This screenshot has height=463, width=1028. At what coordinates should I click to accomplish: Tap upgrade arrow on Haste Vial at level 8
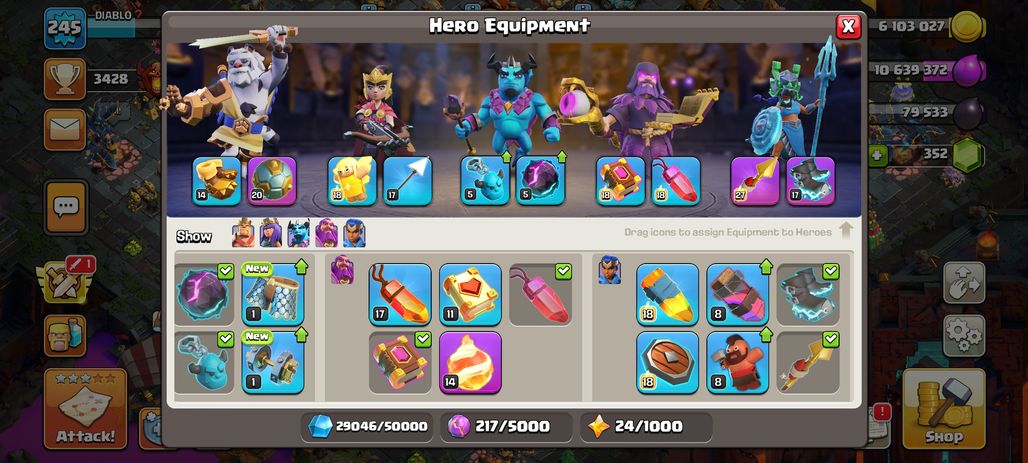[x=764, y=266]
